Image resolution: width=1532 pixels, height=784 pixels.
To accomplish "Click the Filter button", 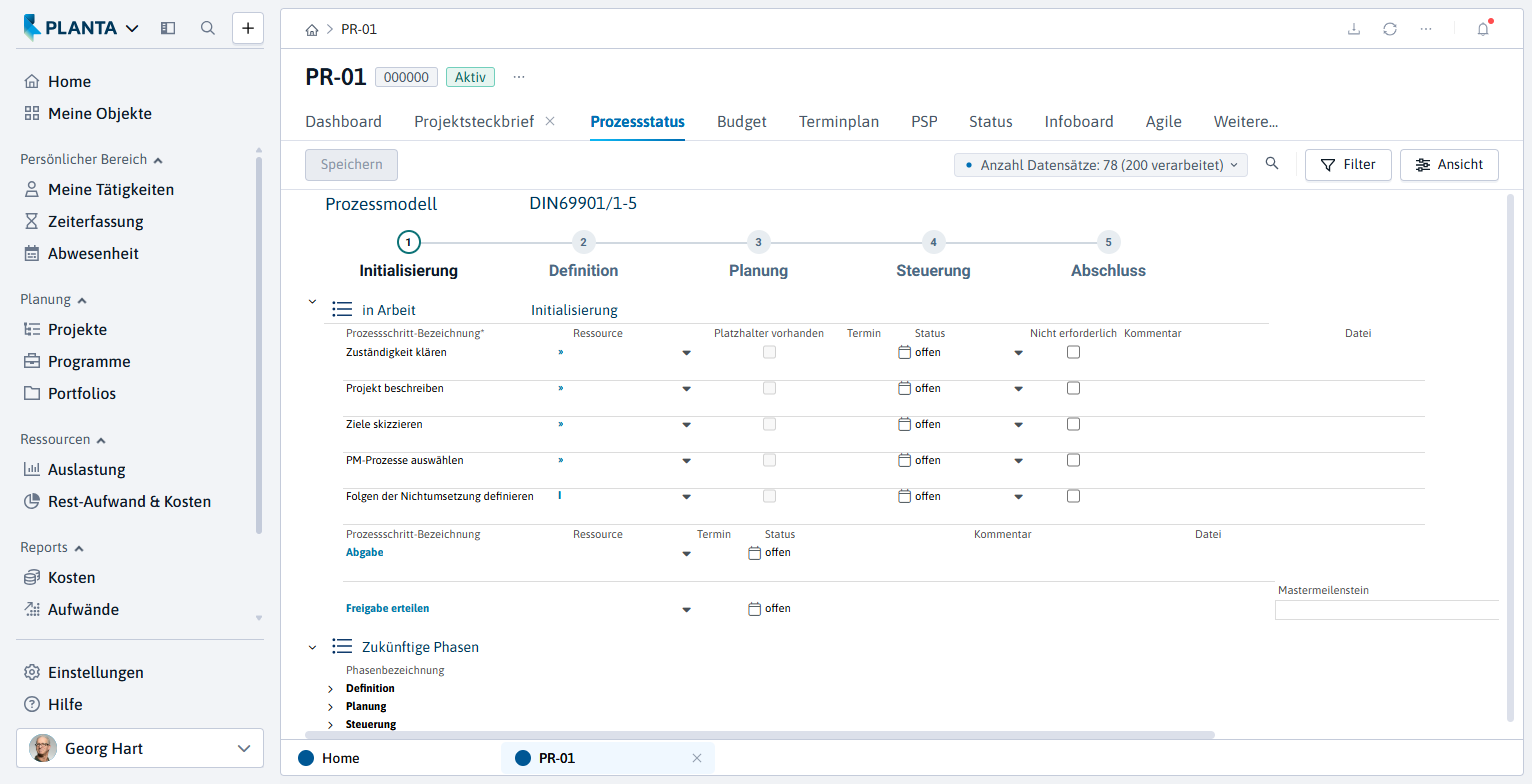I will (1348, 165).
